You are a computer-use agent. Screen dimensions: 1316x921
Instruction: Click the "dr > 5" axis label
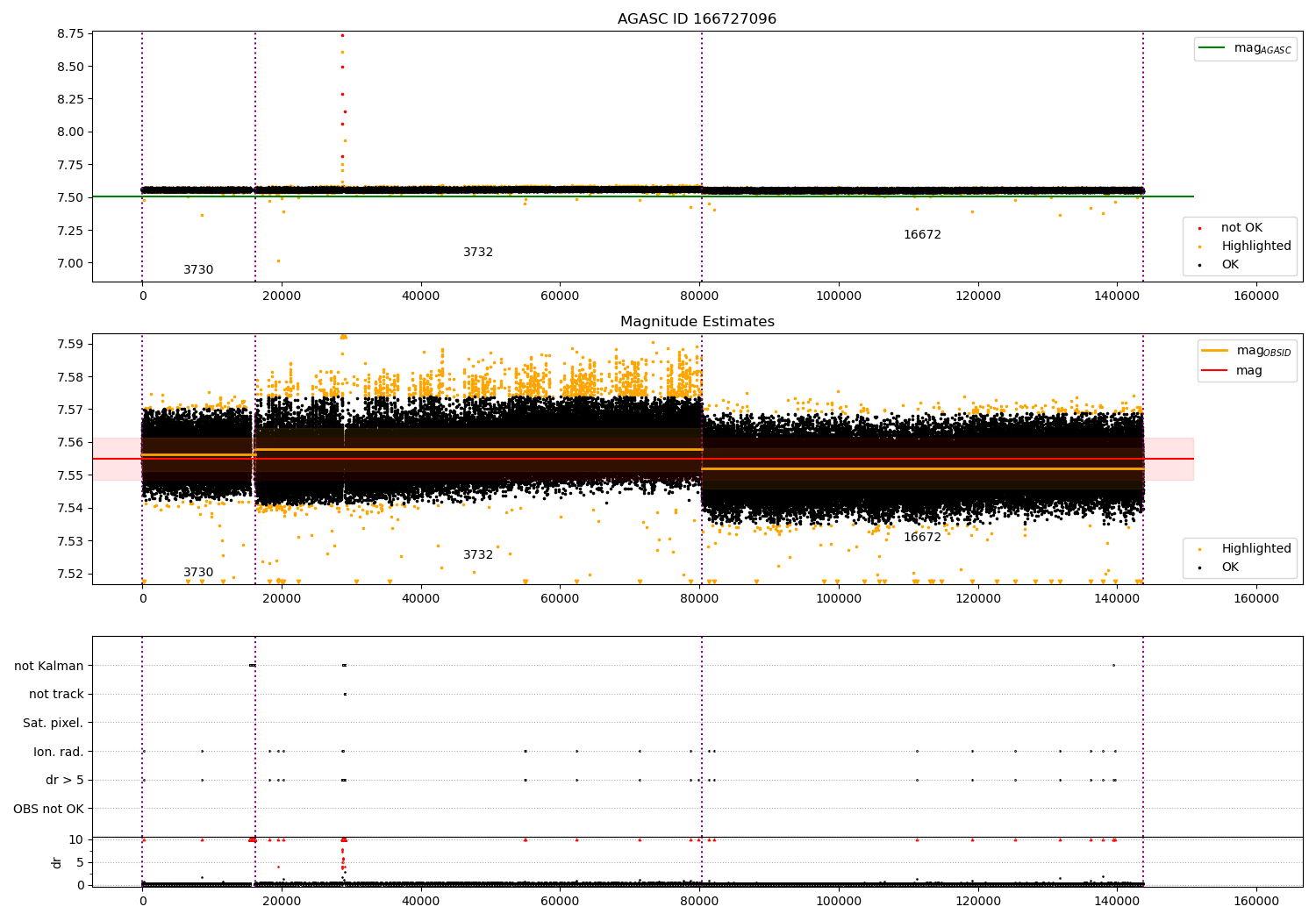click(x=65, y=781)
